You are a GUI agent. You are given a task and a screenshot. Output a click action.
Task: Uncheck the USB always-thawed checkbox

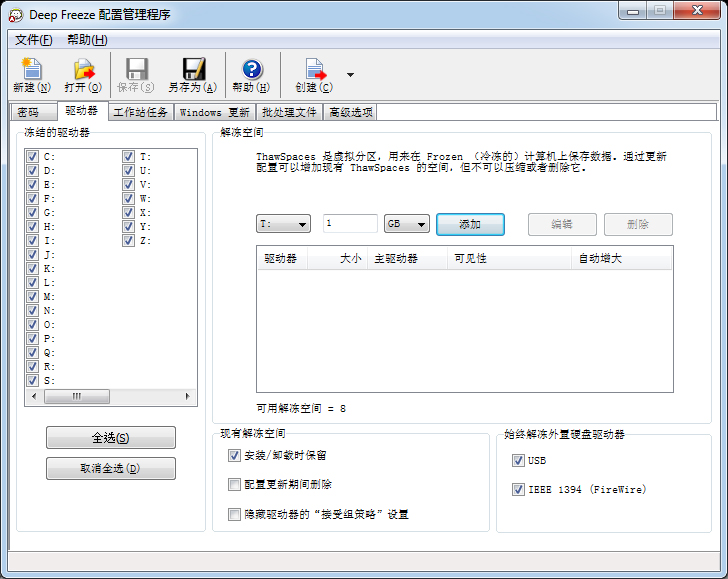coord(518,461)
